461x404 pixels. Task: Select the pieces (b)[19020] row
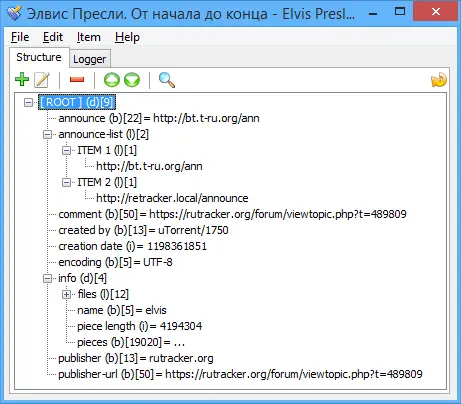[131, 342]
